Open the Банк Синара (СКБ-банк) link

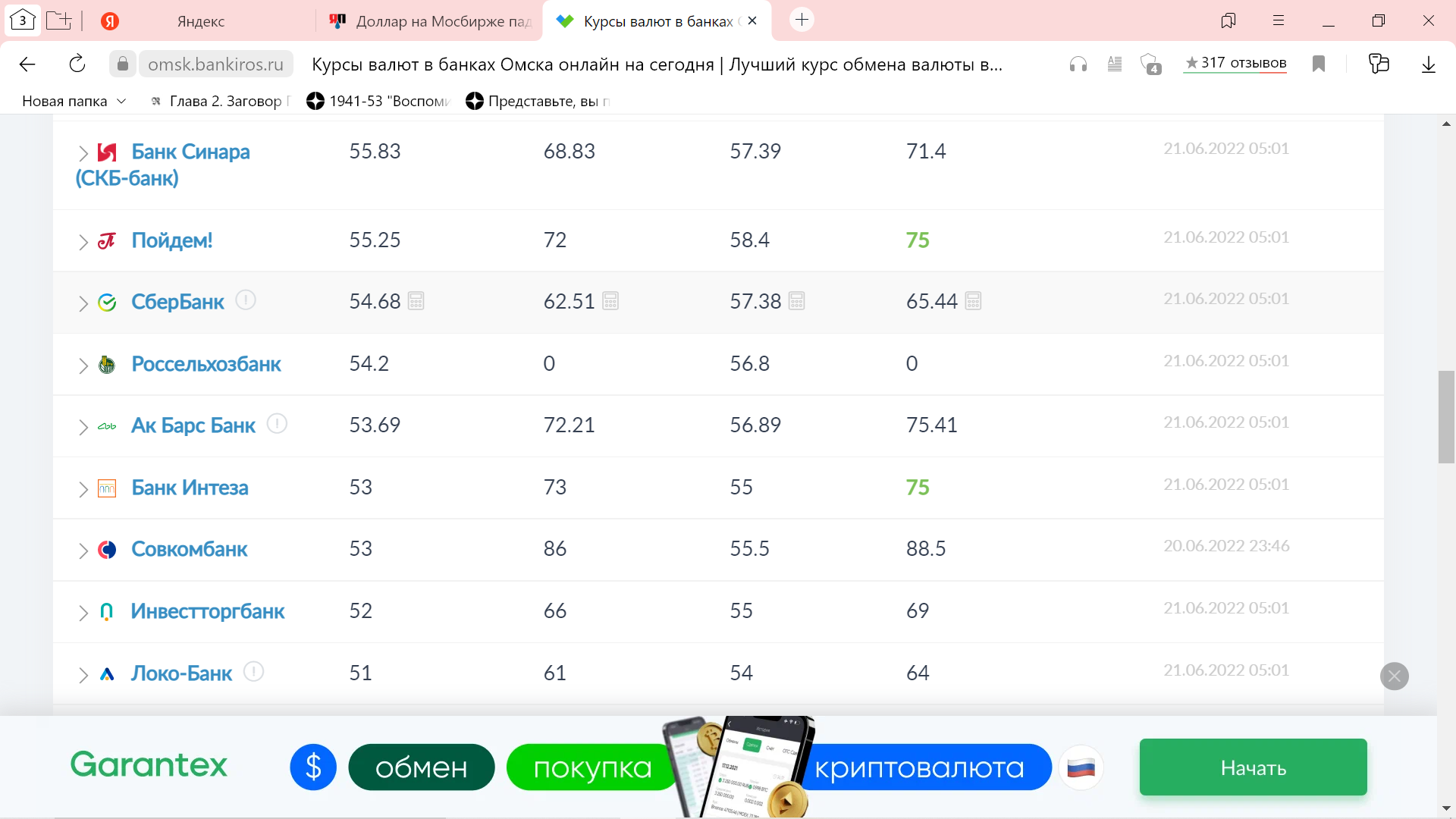tap(162, 165)
